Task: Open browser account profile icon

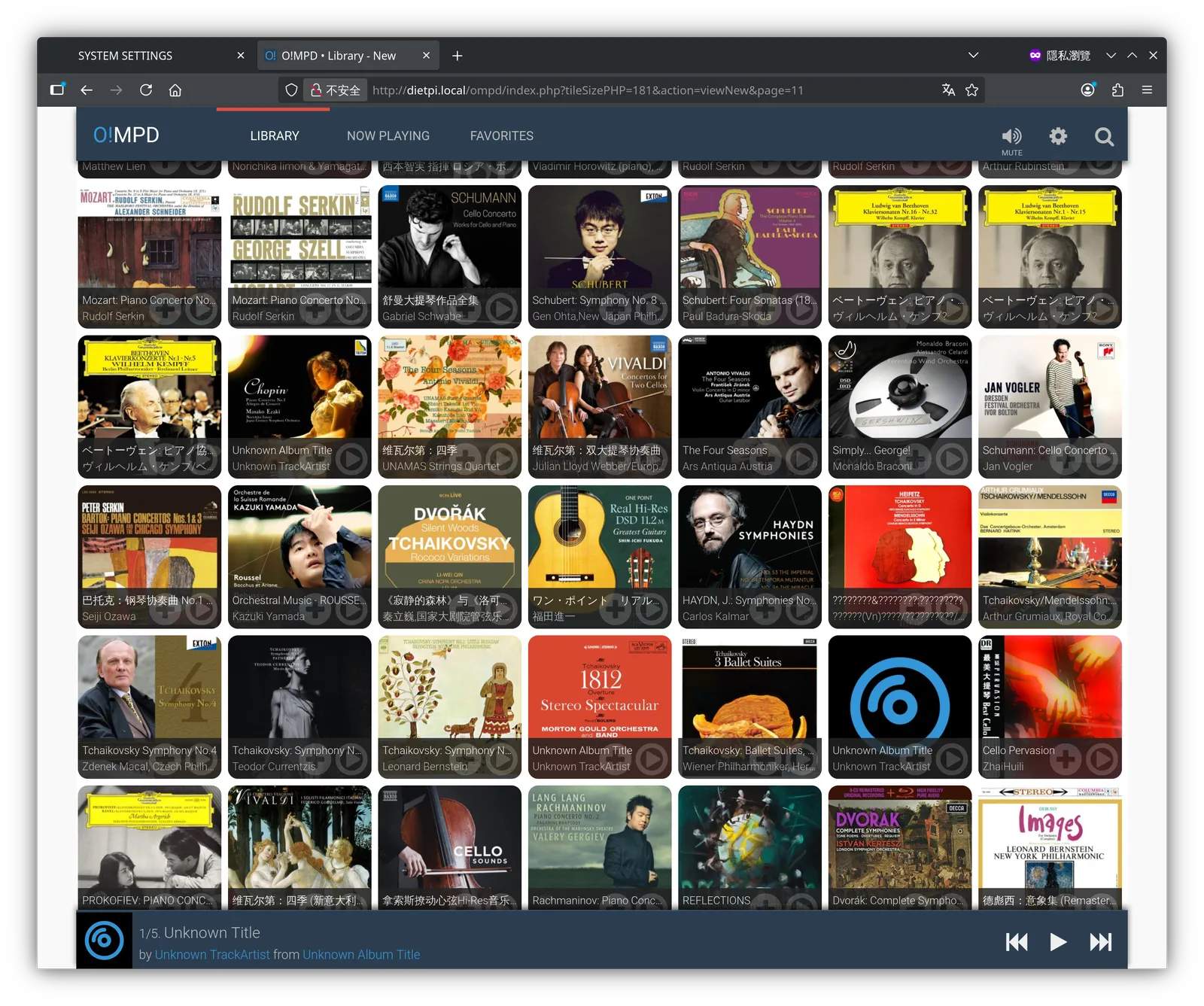Action: 1088,90
